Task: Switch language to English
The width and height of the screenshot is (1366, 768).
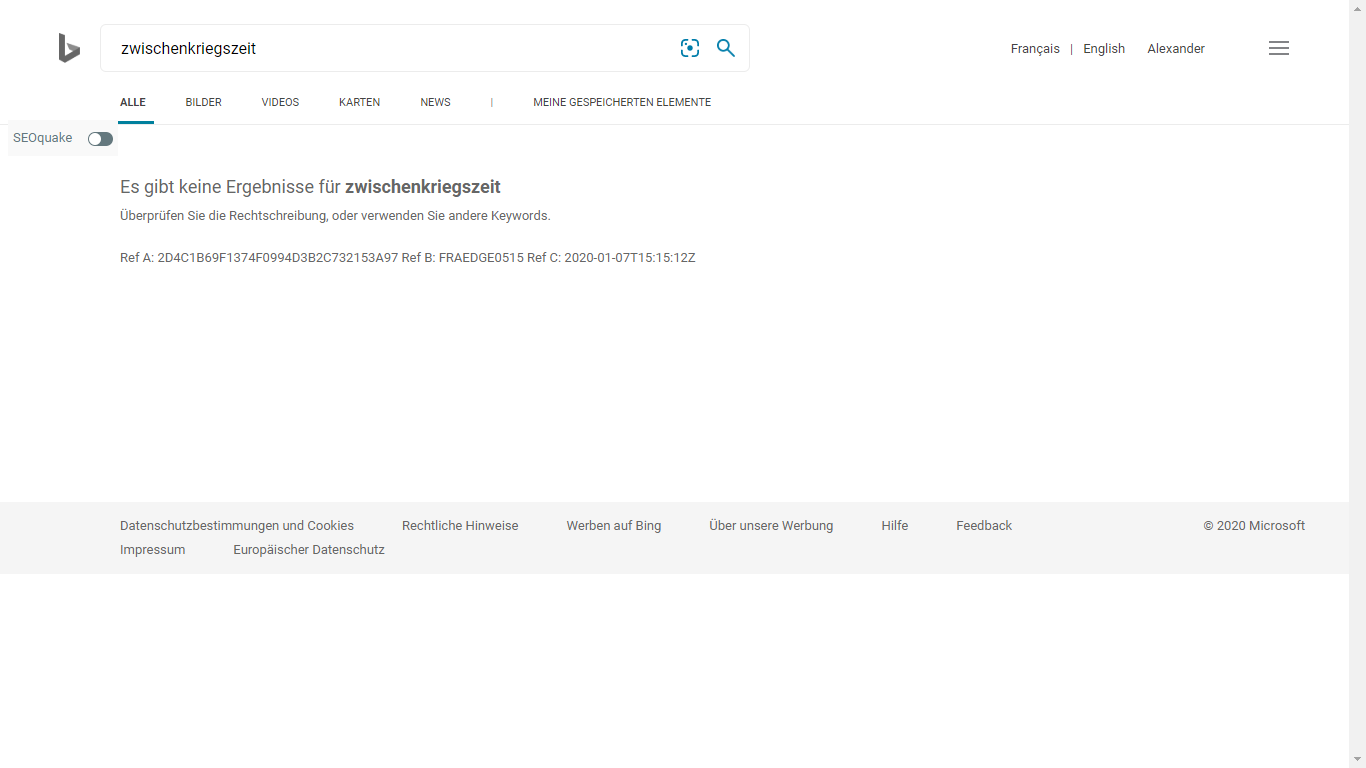Action: click(x=1104, y=49)
